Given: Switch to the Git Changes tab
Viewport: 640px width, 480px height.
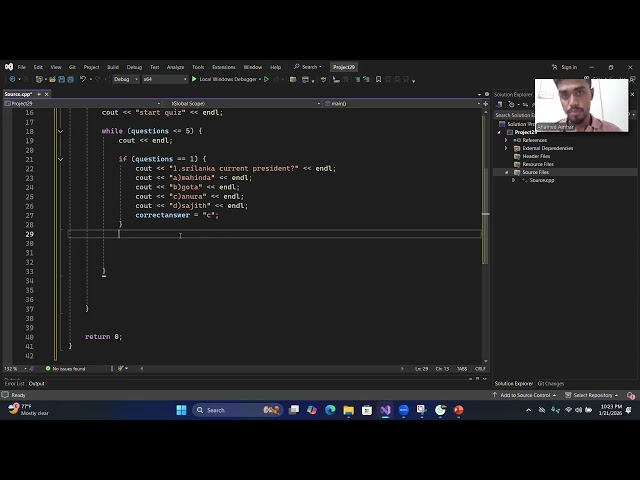Looking at the screenshot, I should point(551,384).
